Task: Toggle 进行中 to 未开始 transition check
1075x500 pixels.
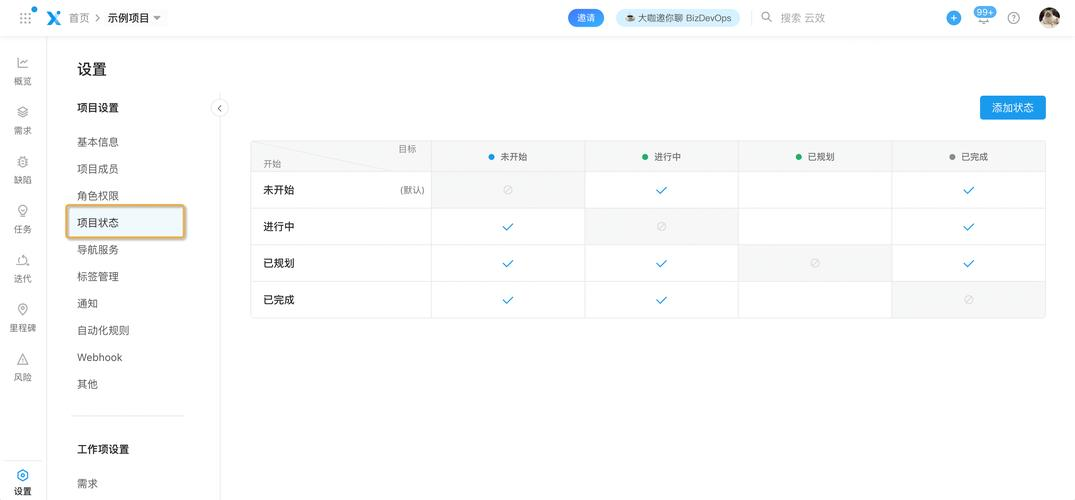Action: pos(508,226)
